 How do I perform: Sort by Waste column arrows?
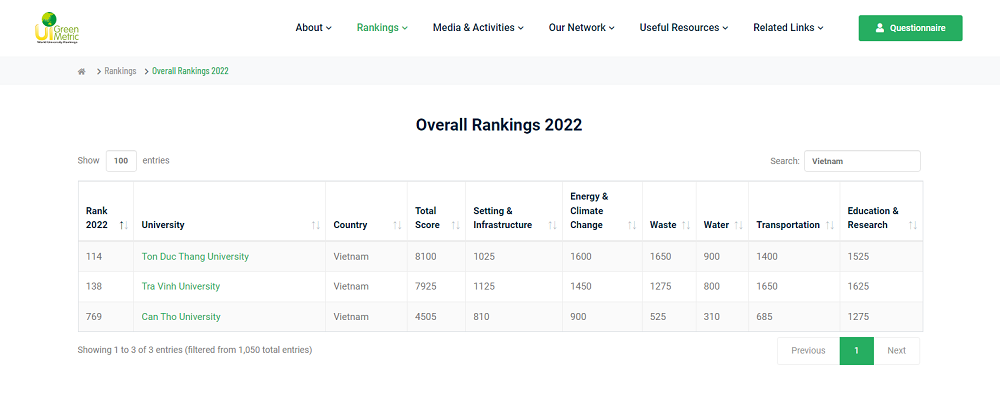686,225
